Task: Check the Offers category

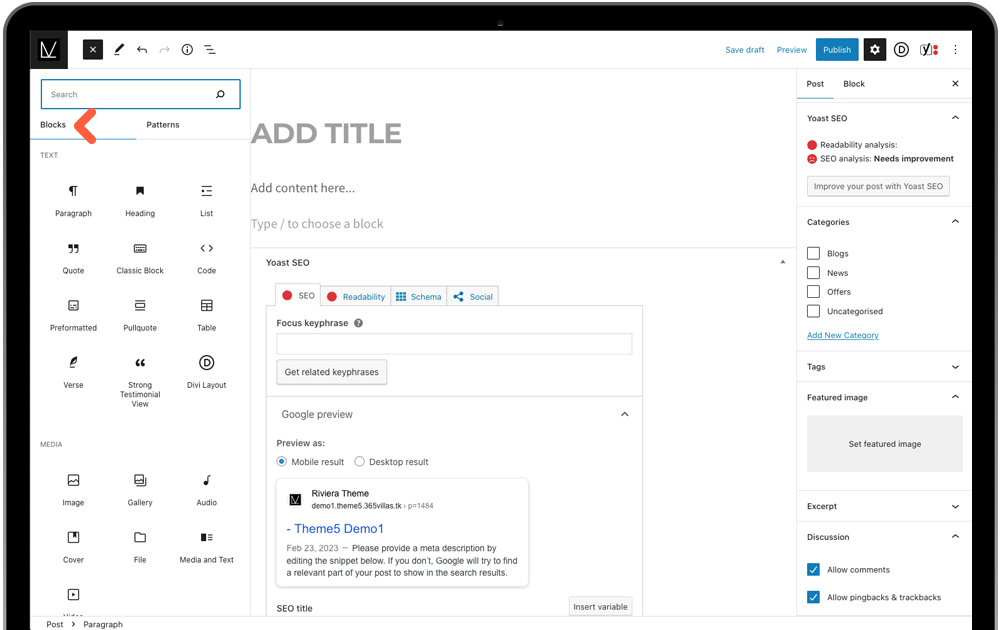Action: (x=813, y=291)
